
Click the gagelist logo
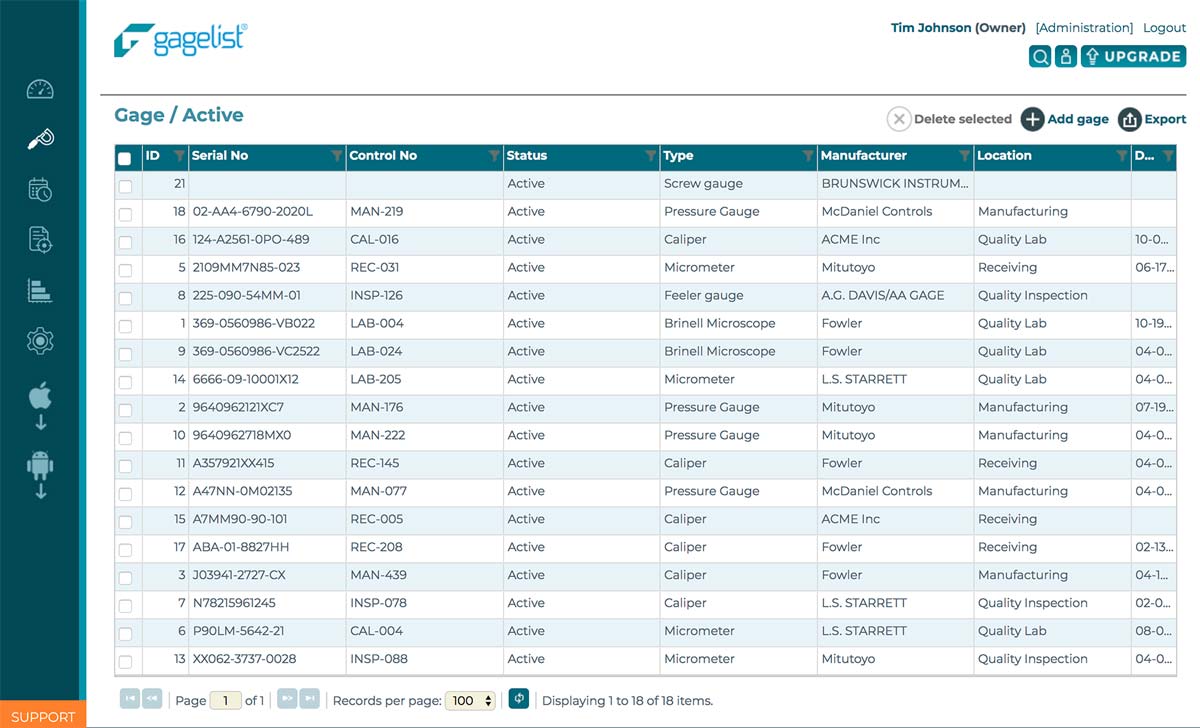[x=180, y=41]
